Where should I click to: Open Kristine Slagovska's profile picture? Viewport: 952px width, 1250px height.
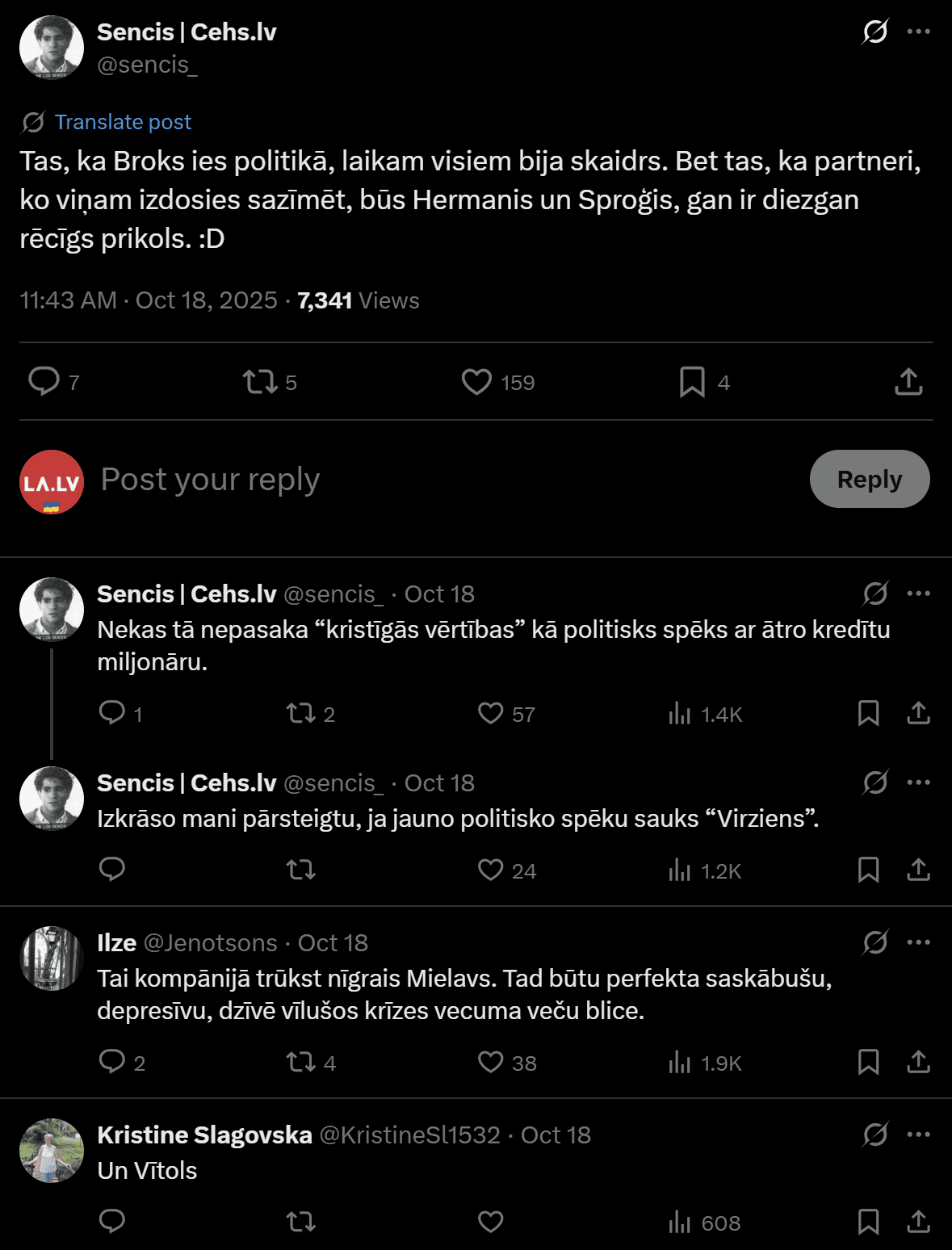(52, 1151)
